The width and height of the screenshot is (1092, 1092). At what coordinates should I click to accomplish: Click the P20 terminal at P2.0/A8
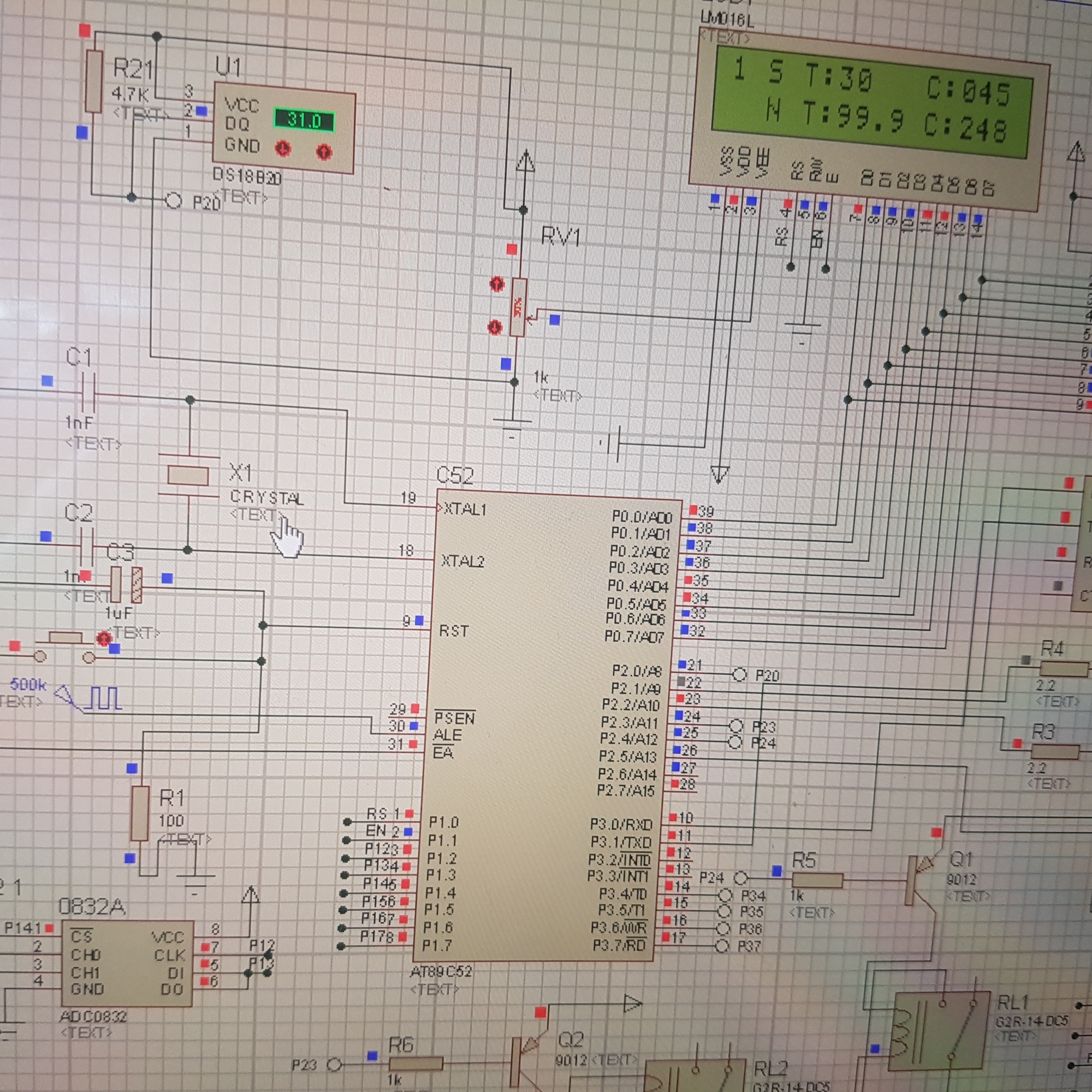(x=739, y=674)
